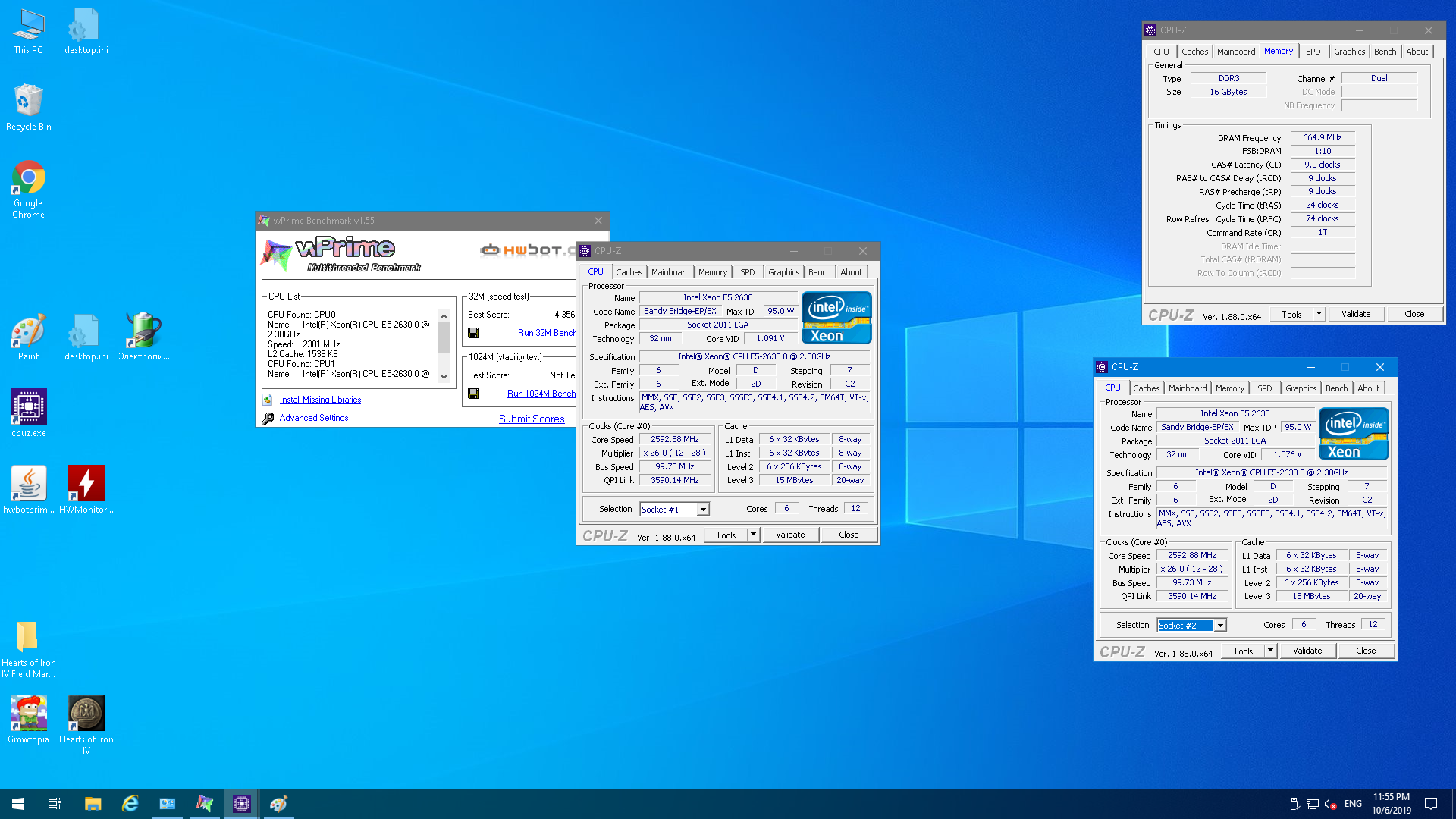1456x819 pixels.
Task: Click the CPU List scroll up arrow
Action: [x=444, y=315]
